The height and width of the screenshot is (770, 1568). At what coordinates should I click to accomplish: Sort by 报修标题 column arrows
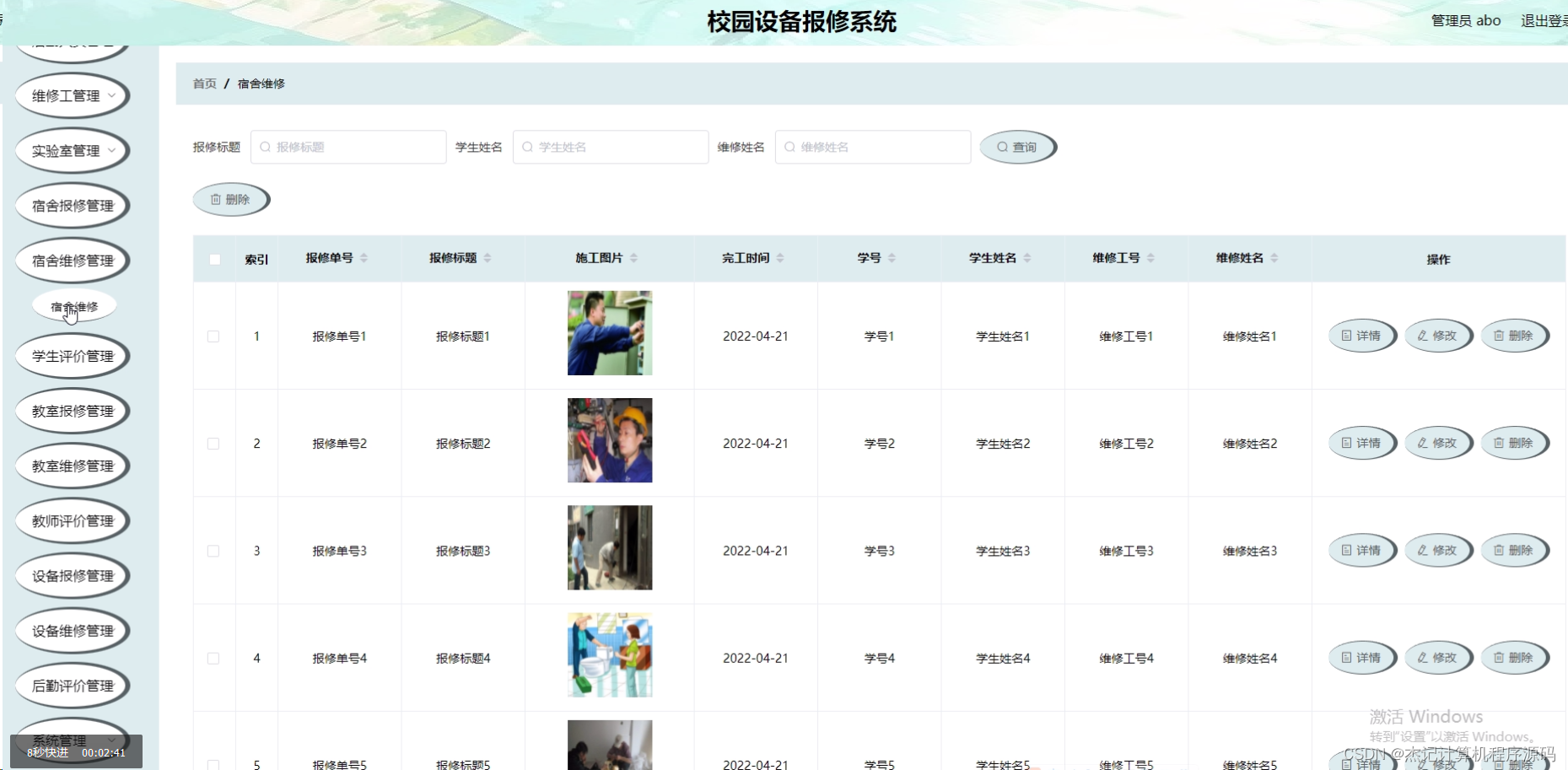[x=488, y=258]
